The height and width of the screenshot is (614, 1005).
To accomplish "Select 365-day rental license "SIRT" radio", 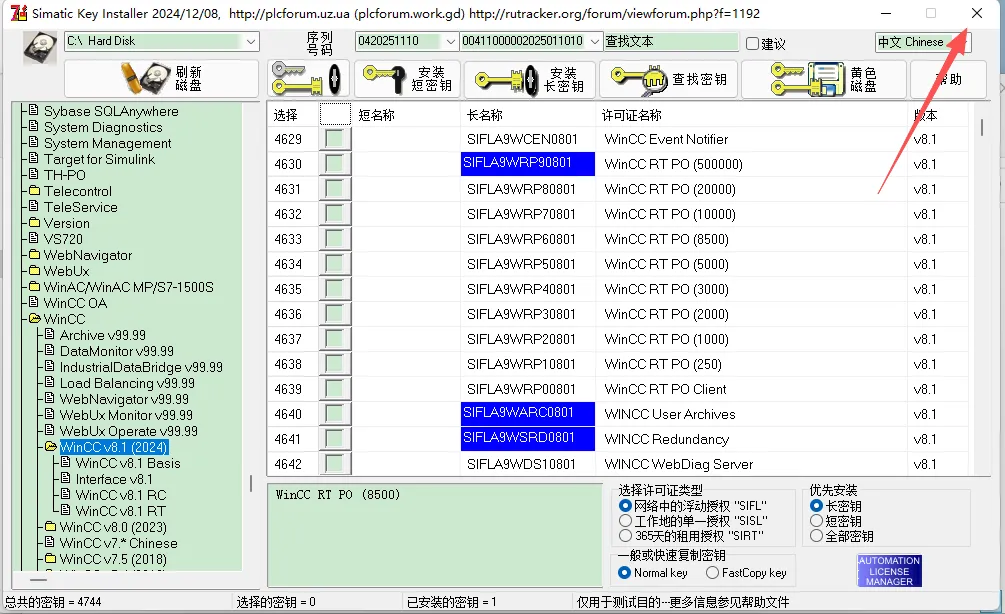I will point(625,535).
